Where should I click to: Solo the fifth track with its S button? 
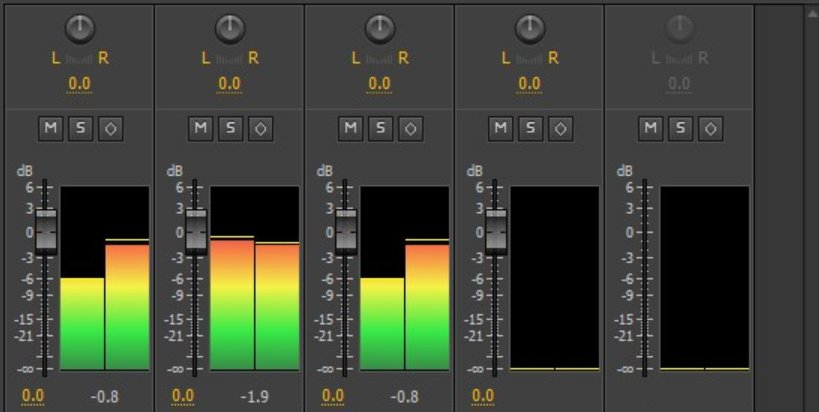click(680, 128)
